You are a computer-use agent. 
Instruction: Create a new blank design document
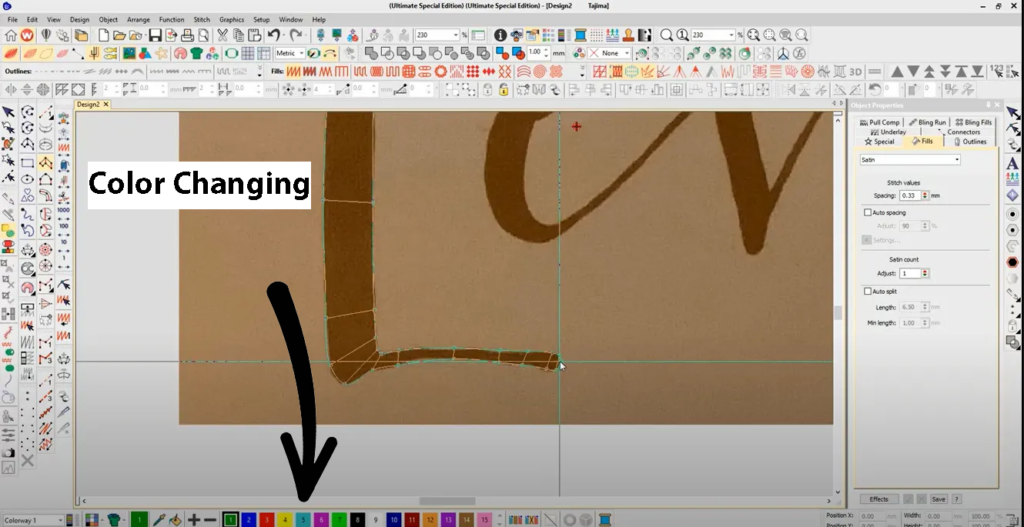pos(103,35)
